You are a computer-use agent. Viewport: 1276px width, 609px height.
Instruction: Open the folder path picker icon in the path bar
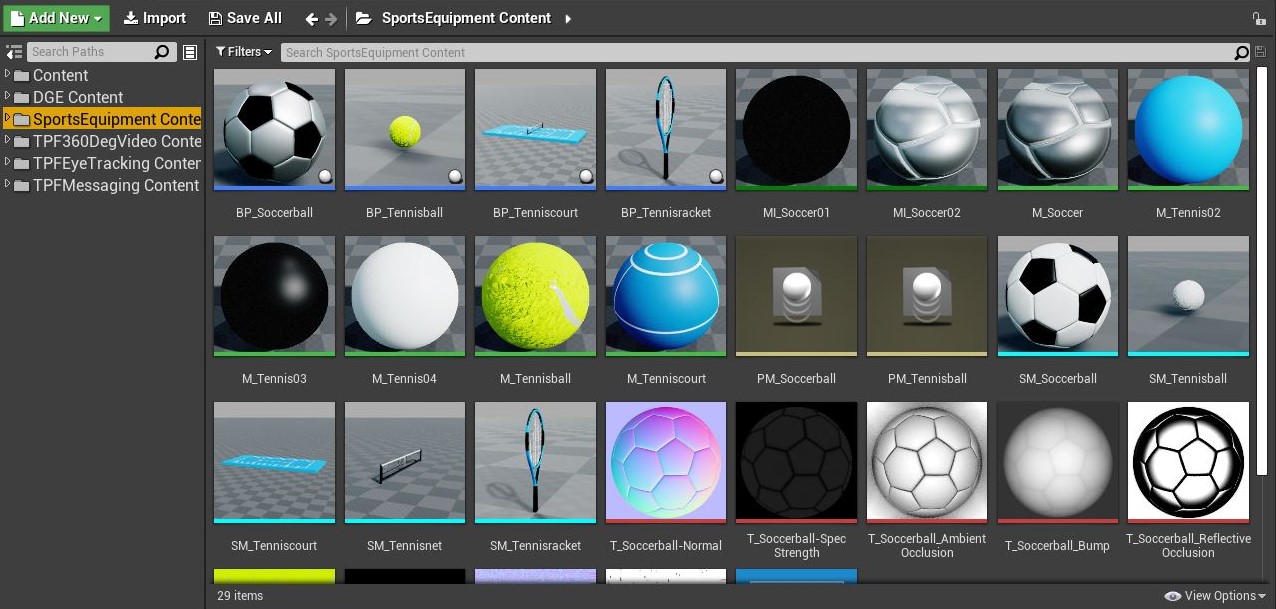coord(364,18)
